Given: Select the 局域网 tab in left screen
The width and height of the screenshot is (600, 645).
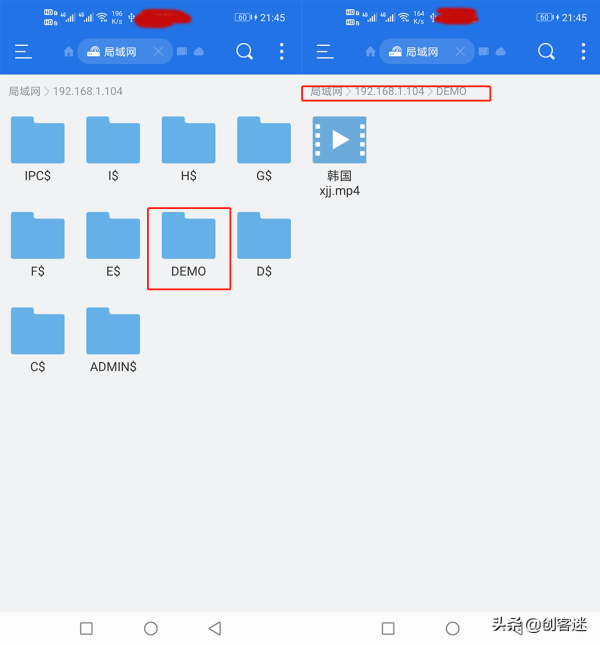Looking at the screenshot, I should [x=125, y=51].
